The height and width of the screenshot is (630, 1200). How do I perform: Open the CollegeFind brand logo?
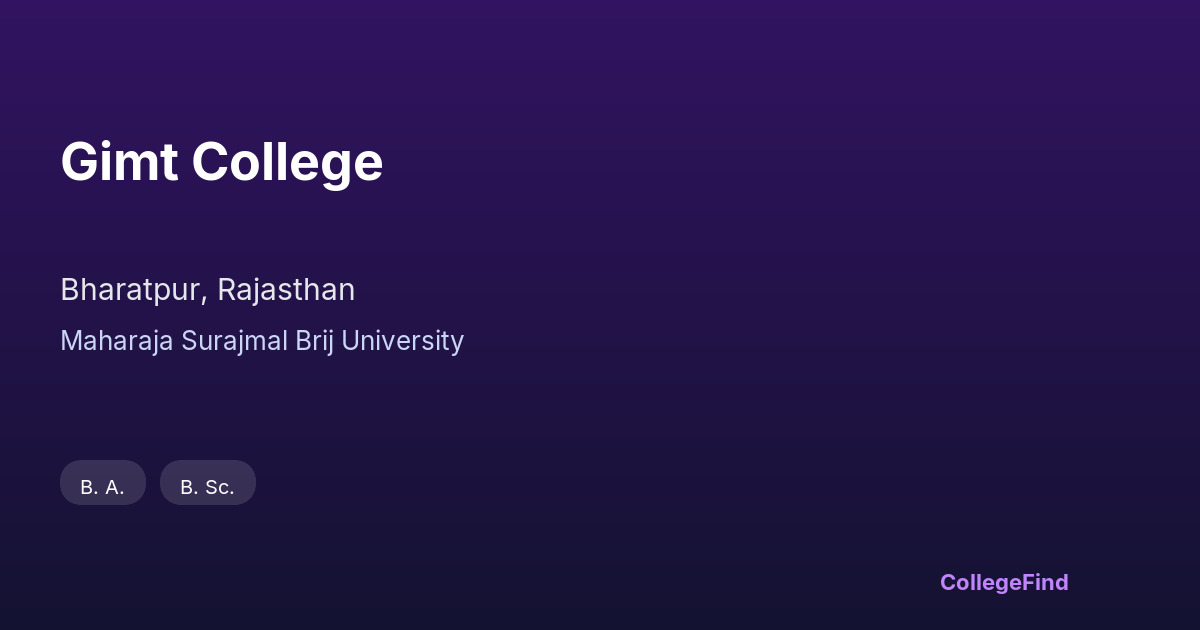click(x=1004, y=582)
